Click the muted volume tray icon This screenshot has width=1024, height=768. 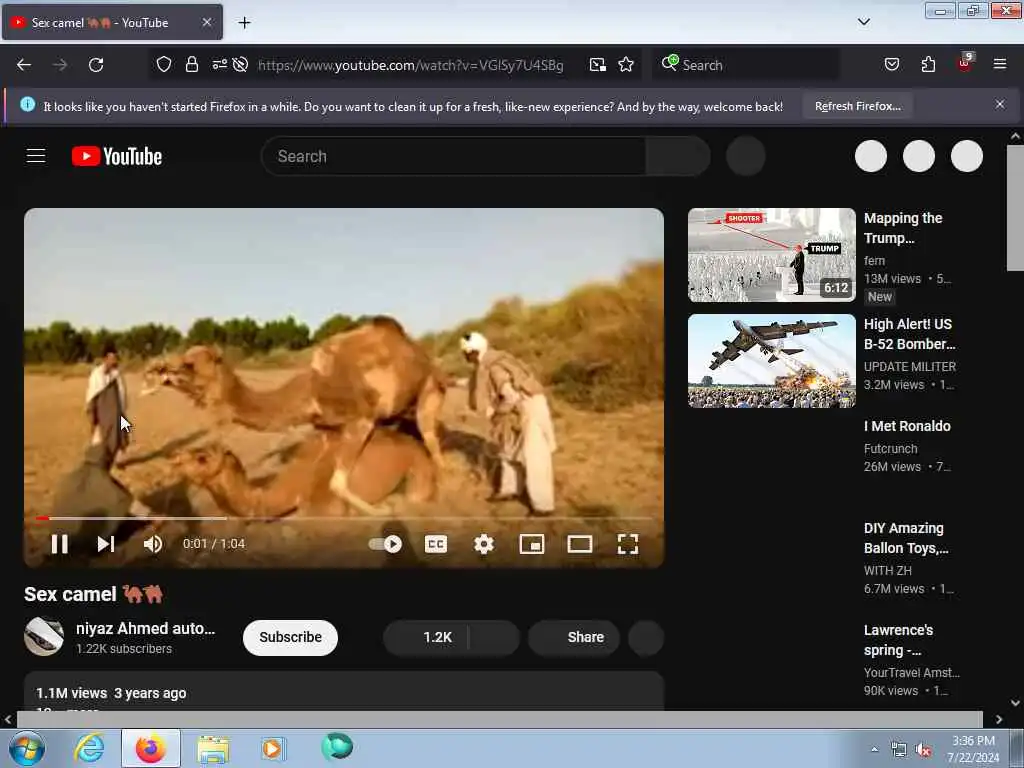[x=923, y=750]
